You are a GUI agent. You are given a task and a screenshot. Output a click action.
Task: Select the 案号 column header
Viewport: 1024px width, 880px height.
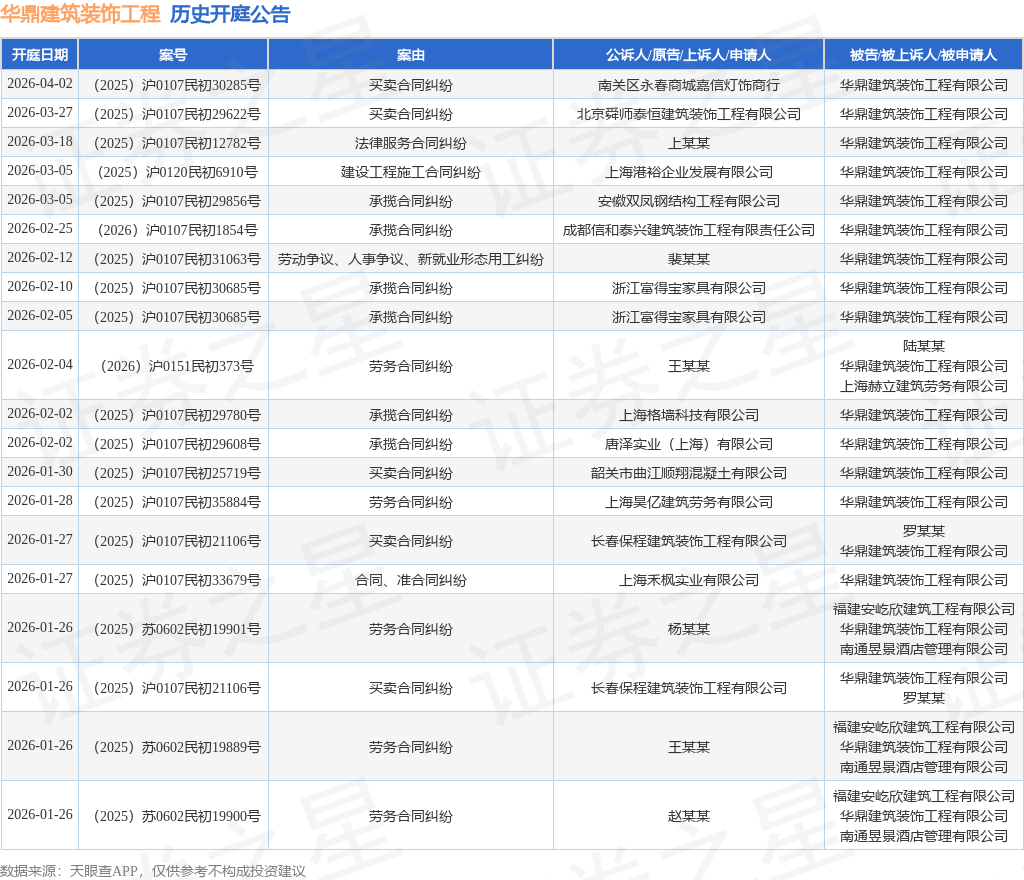click(173, 55)
